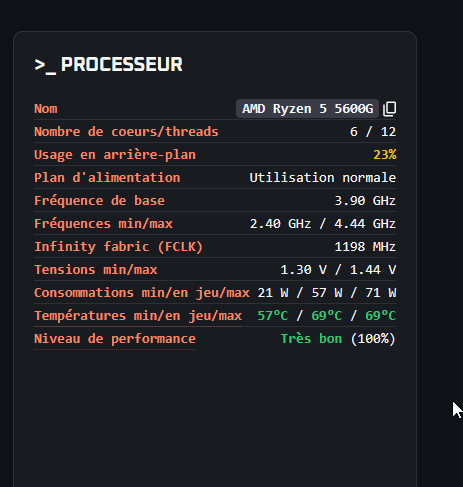Select the 6 / 12 cores value
The height and width of the screenshot is (487, 463).
(x=373, y=132)
